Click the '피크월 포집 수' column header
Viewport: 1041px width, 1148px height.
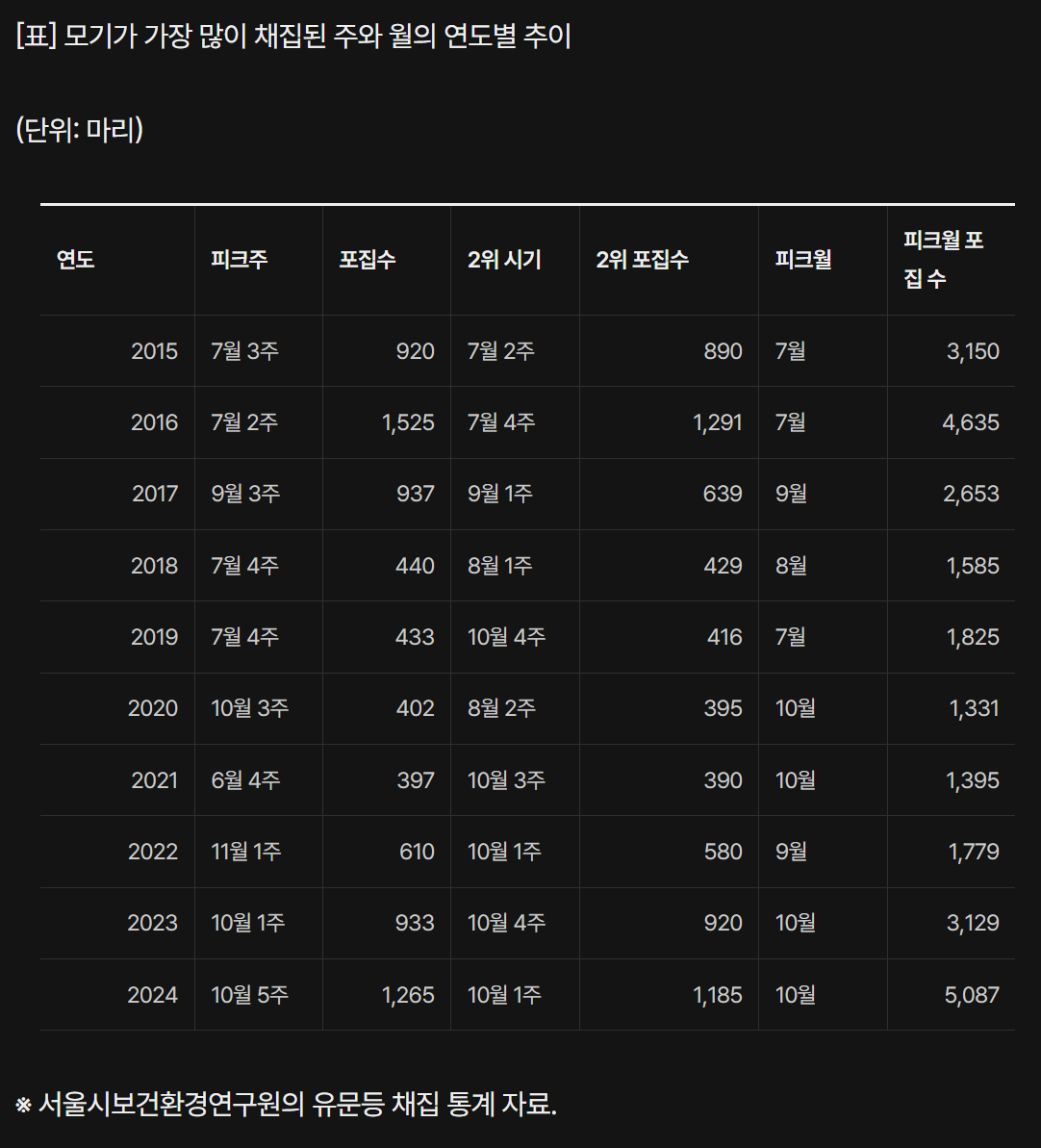click(943, 260)
